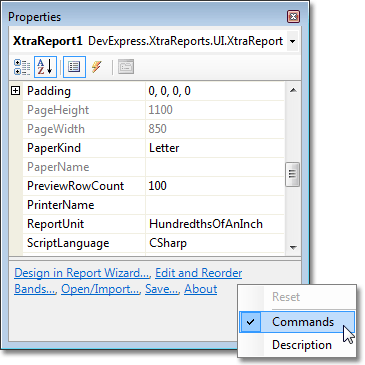Open the About link
This screenshot has width=365, height=365.
pos(201,289)
